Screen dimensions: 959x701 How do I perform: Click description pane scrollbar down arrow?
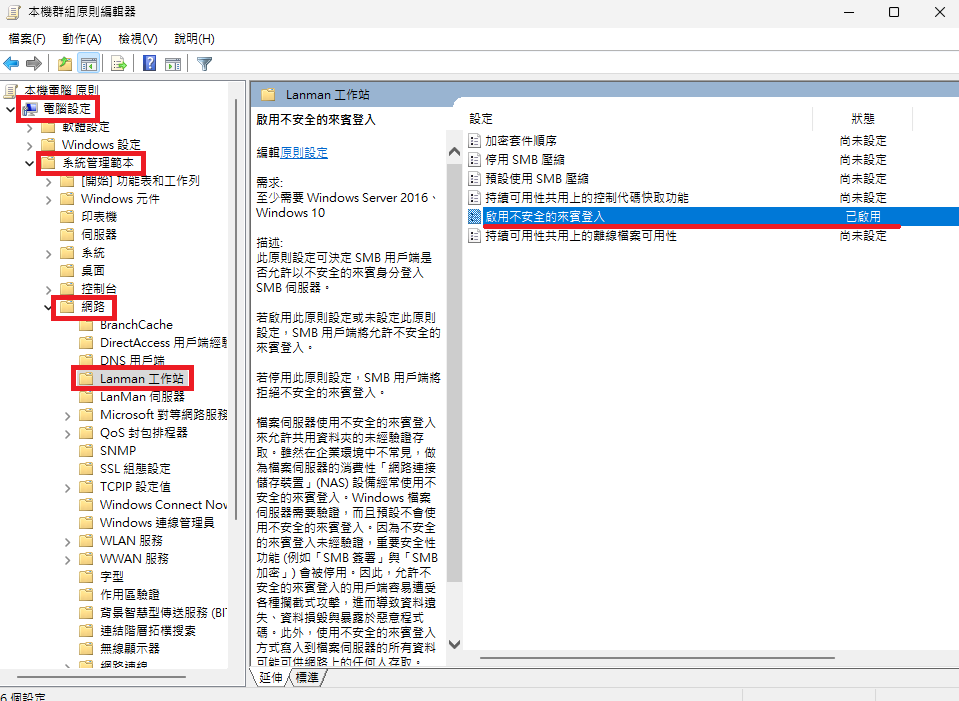(454, 645)
